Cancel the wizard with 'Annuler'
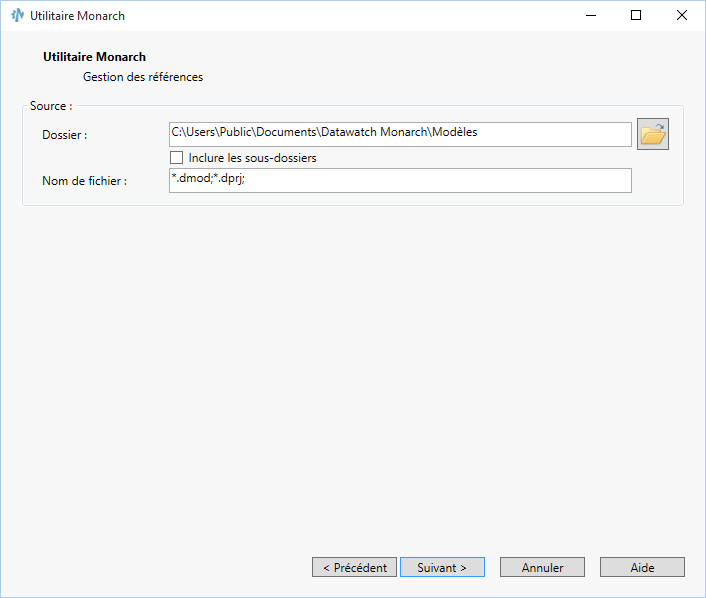Viewport: 706px width, 598px height. point(542,567)
